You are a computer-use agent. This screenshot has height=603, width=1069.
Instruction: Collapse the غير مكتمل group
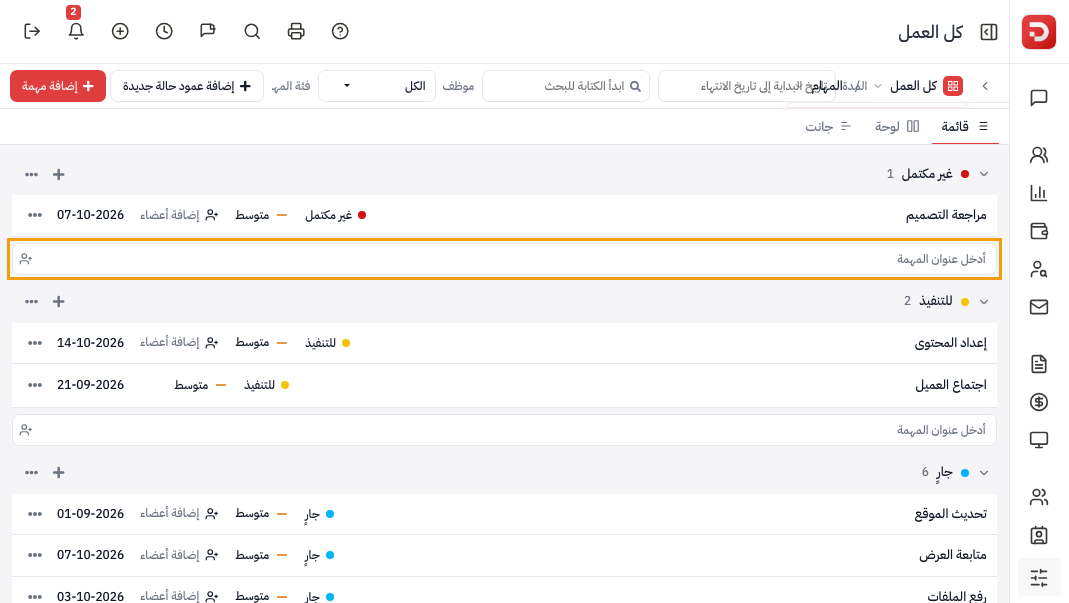[x=984, y=175]
